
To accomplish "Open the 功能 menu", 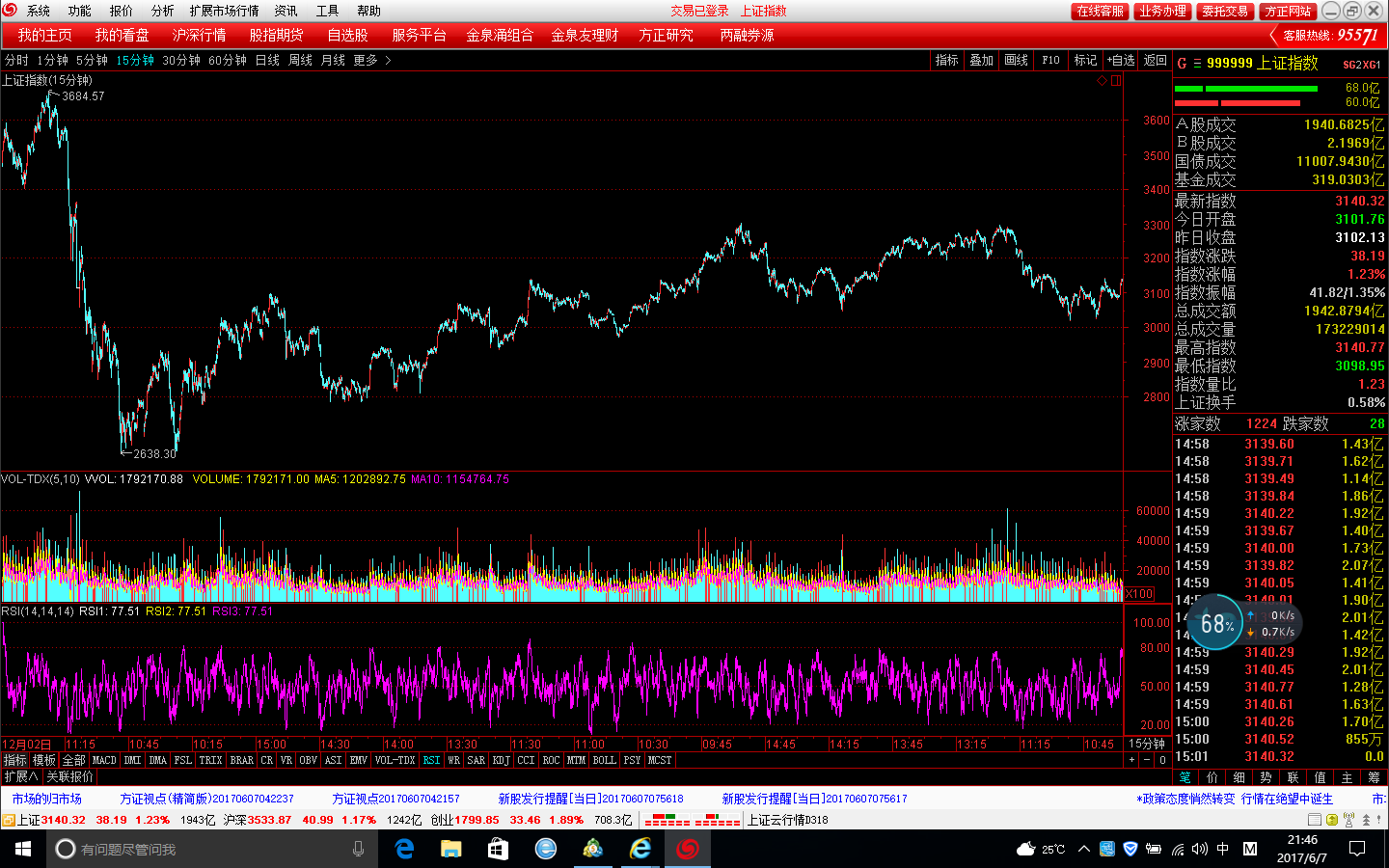I will tap(80, 11).
